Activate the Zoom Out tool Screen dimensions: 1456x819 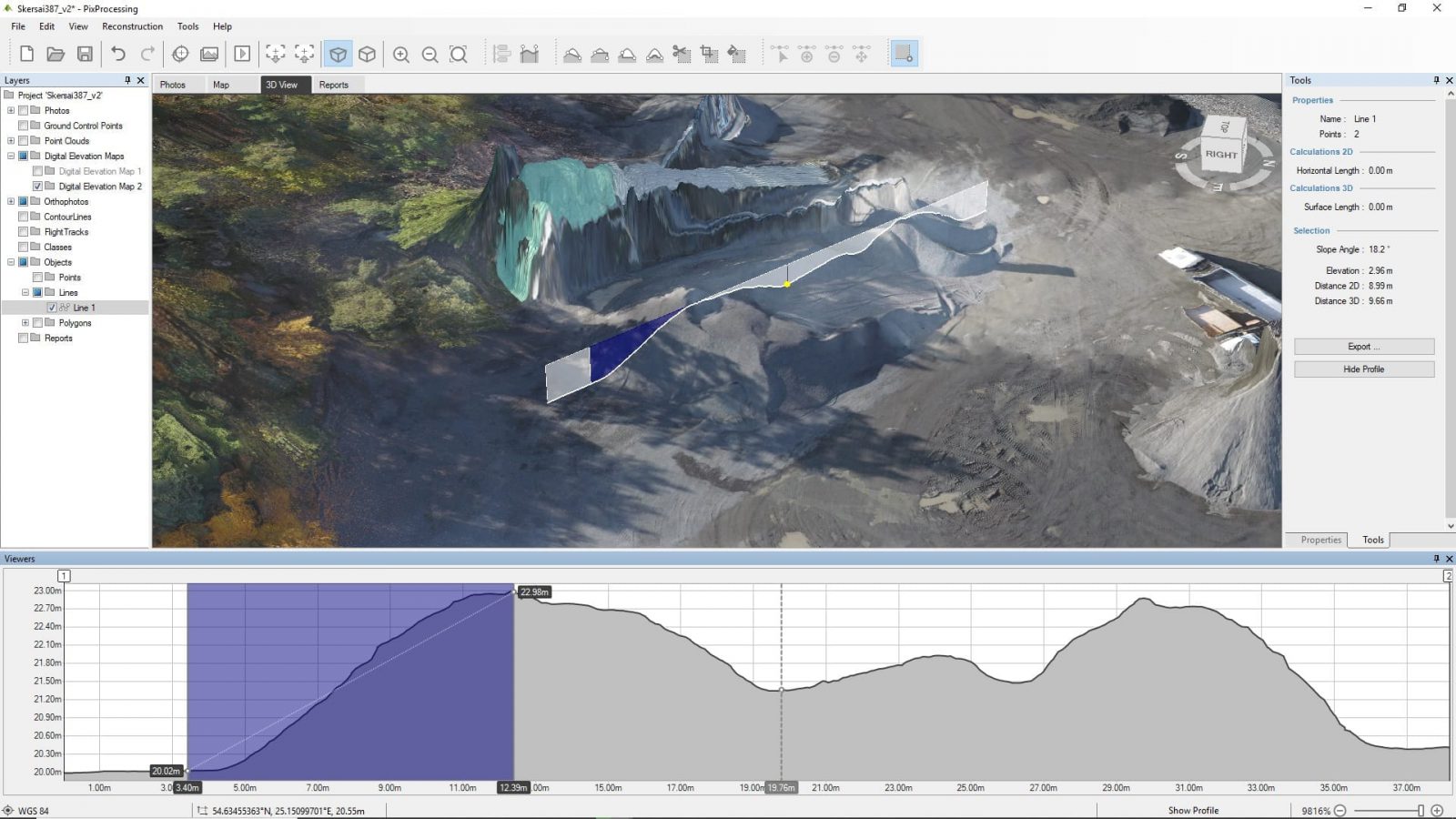[x=430, y=54]
